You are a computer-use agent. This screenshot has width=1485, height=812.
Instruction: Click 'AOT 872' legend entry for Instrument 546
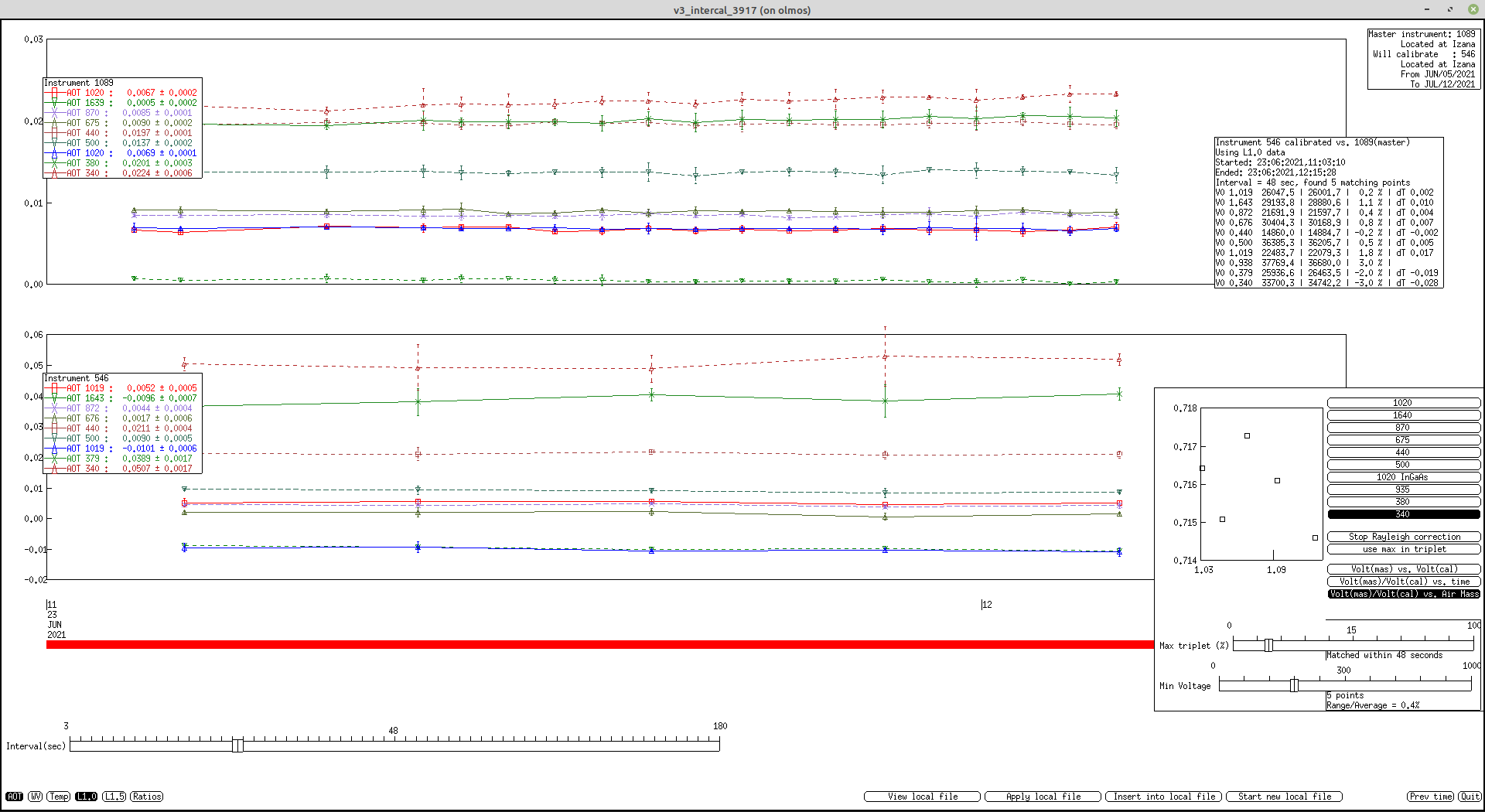(x=121, y=408)
